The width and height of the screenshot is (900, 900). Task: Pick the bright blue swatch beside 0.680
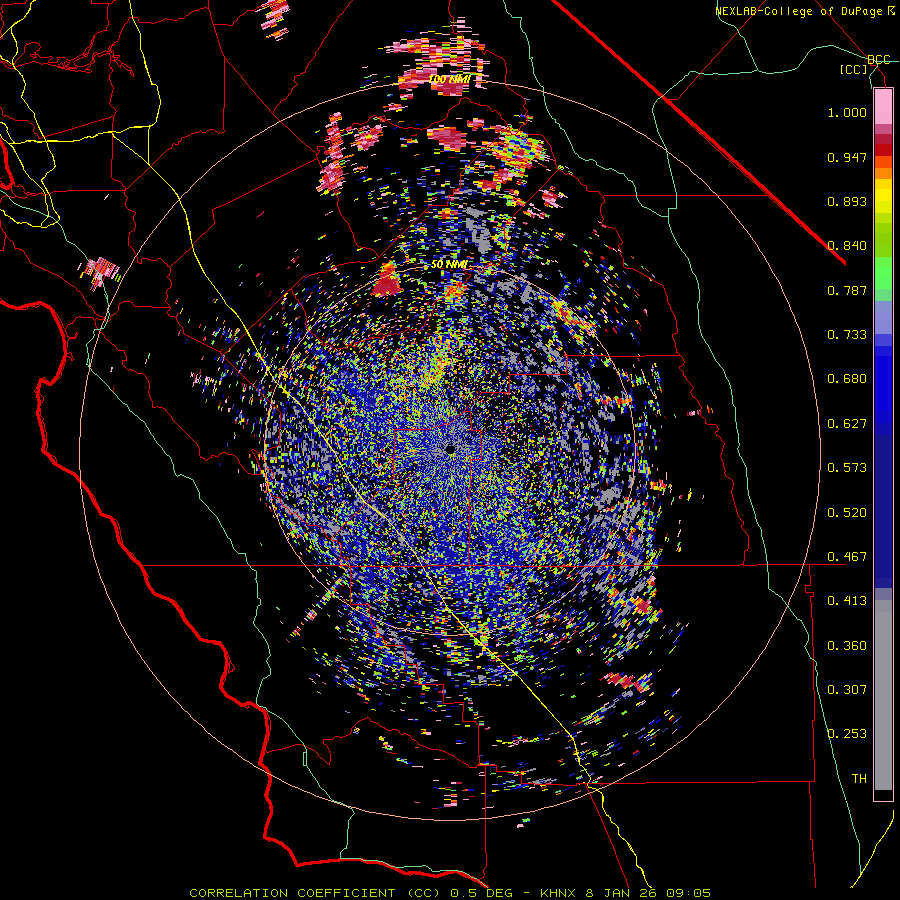(883, 385)
